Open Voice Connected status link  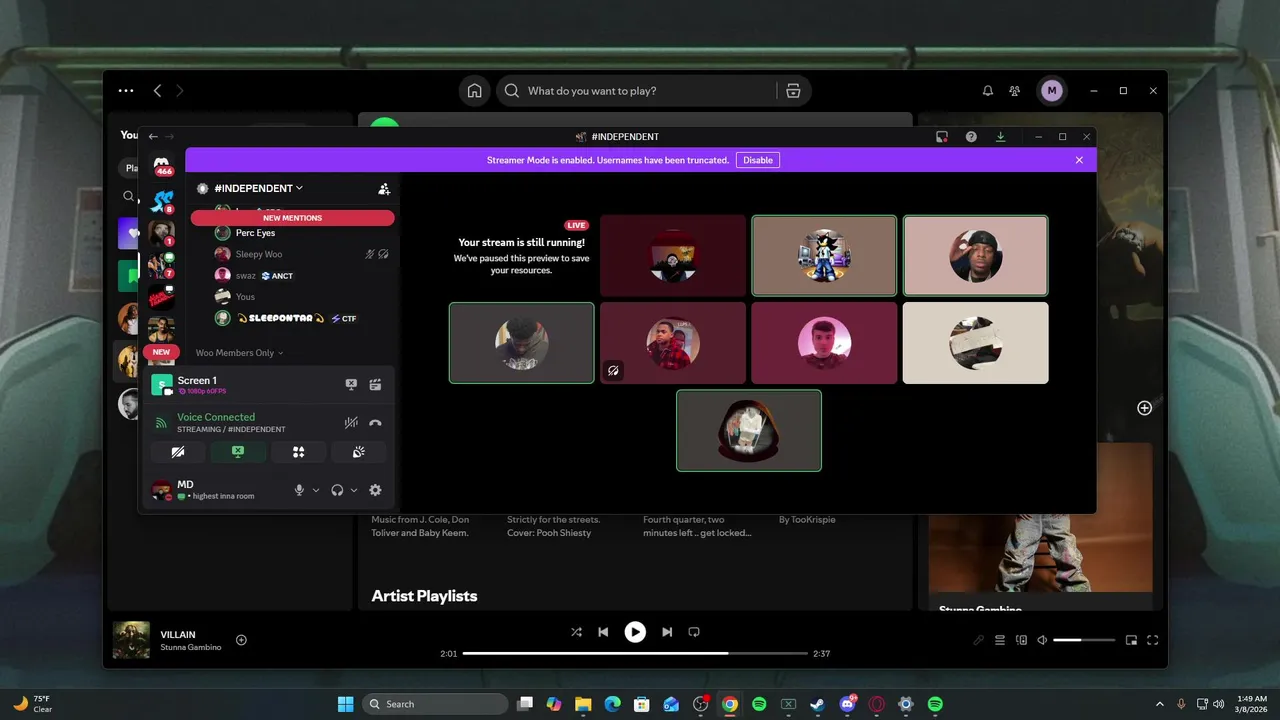(216, 417)
